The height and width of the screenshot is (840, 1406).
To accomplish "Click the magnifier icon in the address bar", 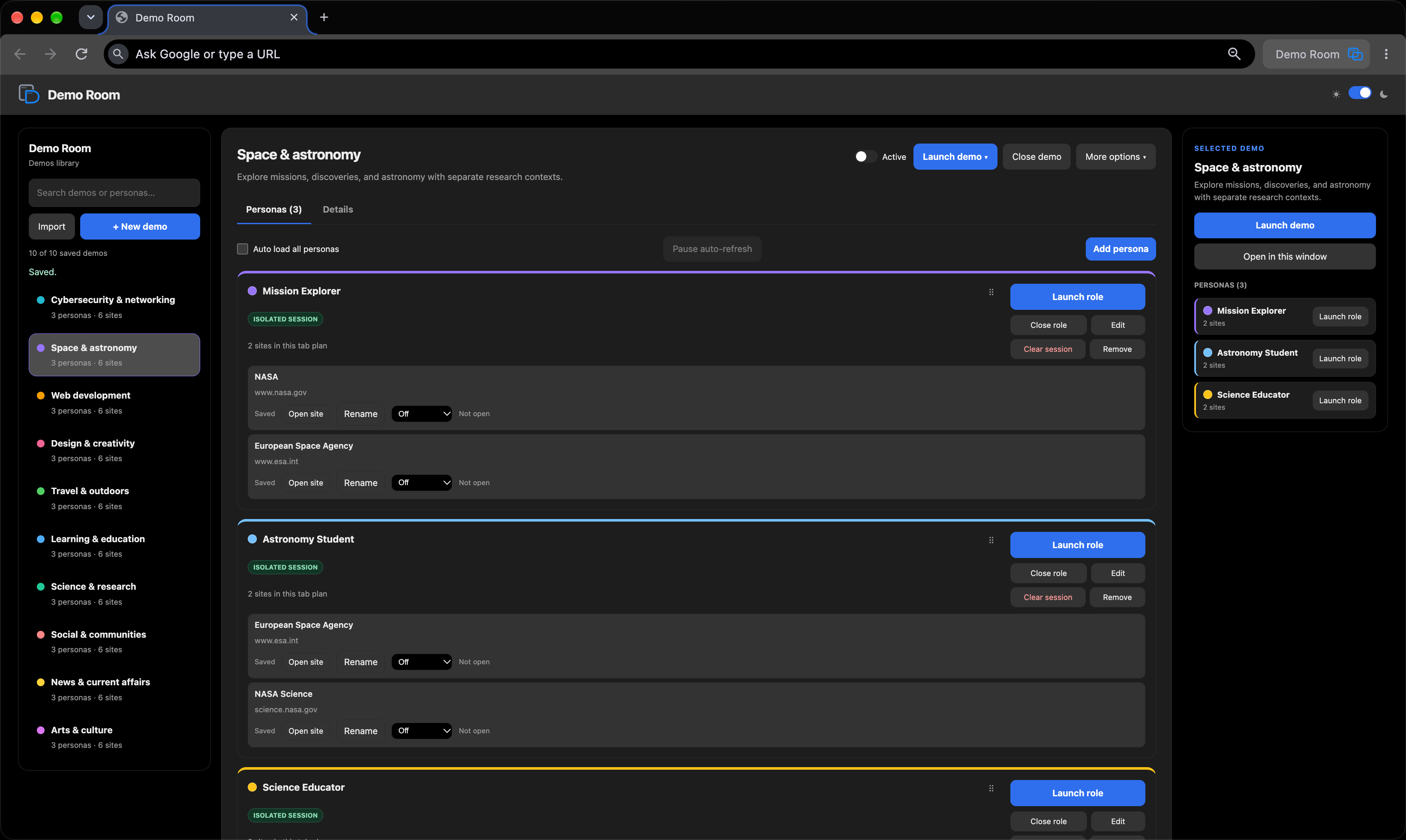I will click(x=1234, y=54).
